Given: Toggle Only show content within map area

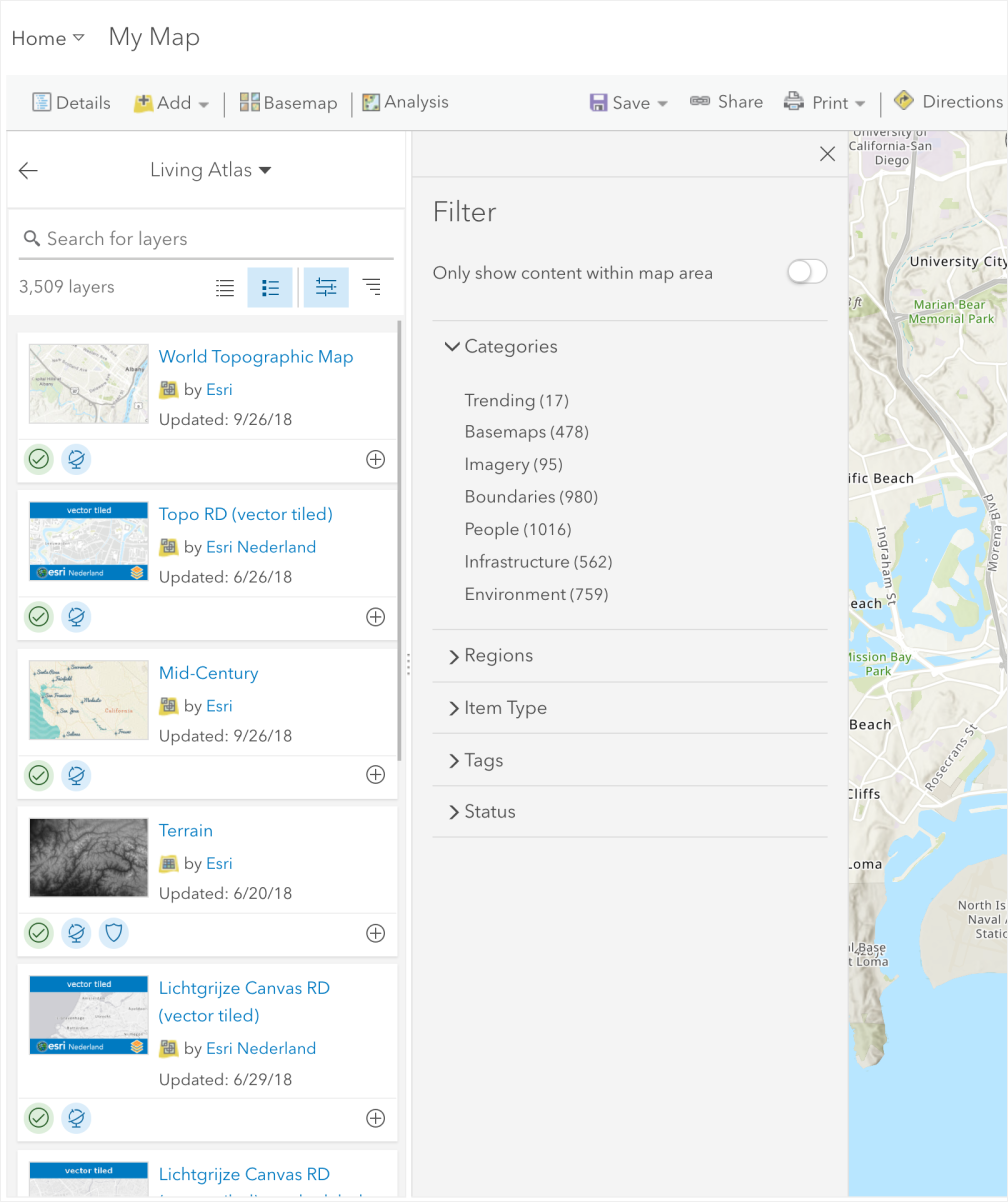Looking at the screenshot, I should coord(806,271).
